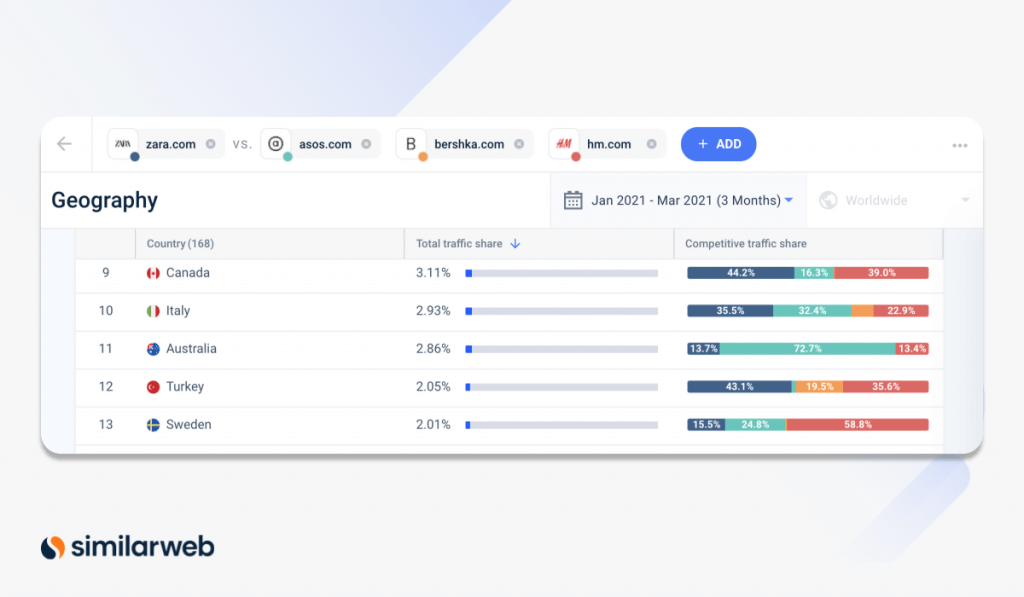Remove asos.com from the comparison
Screen dimensions: 1024x597
pos(365,143)
